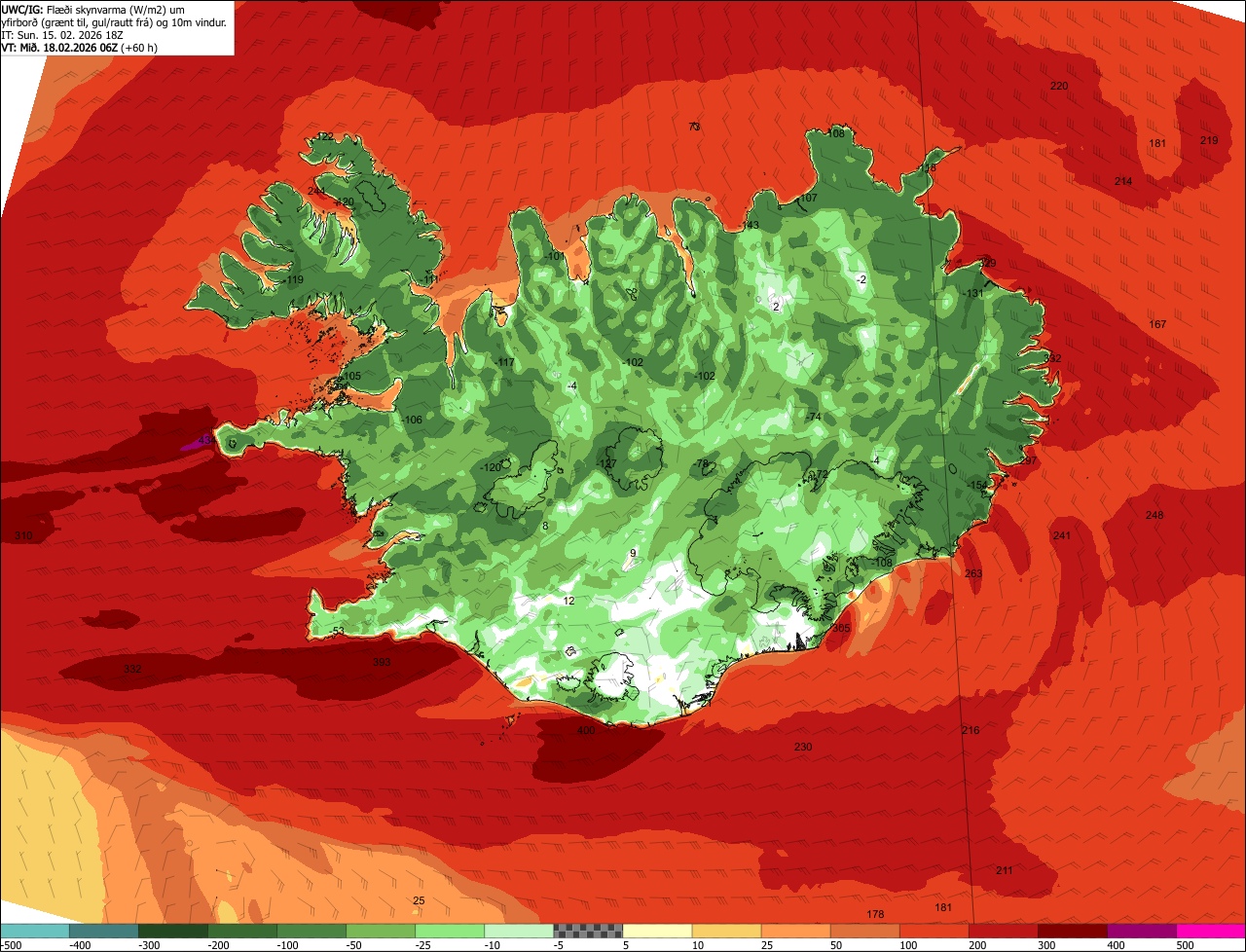This screenshot has width=1246, height=952.
Task: Click the pale yellow 5 to 10 swatch
Action: tap(657, 931)
